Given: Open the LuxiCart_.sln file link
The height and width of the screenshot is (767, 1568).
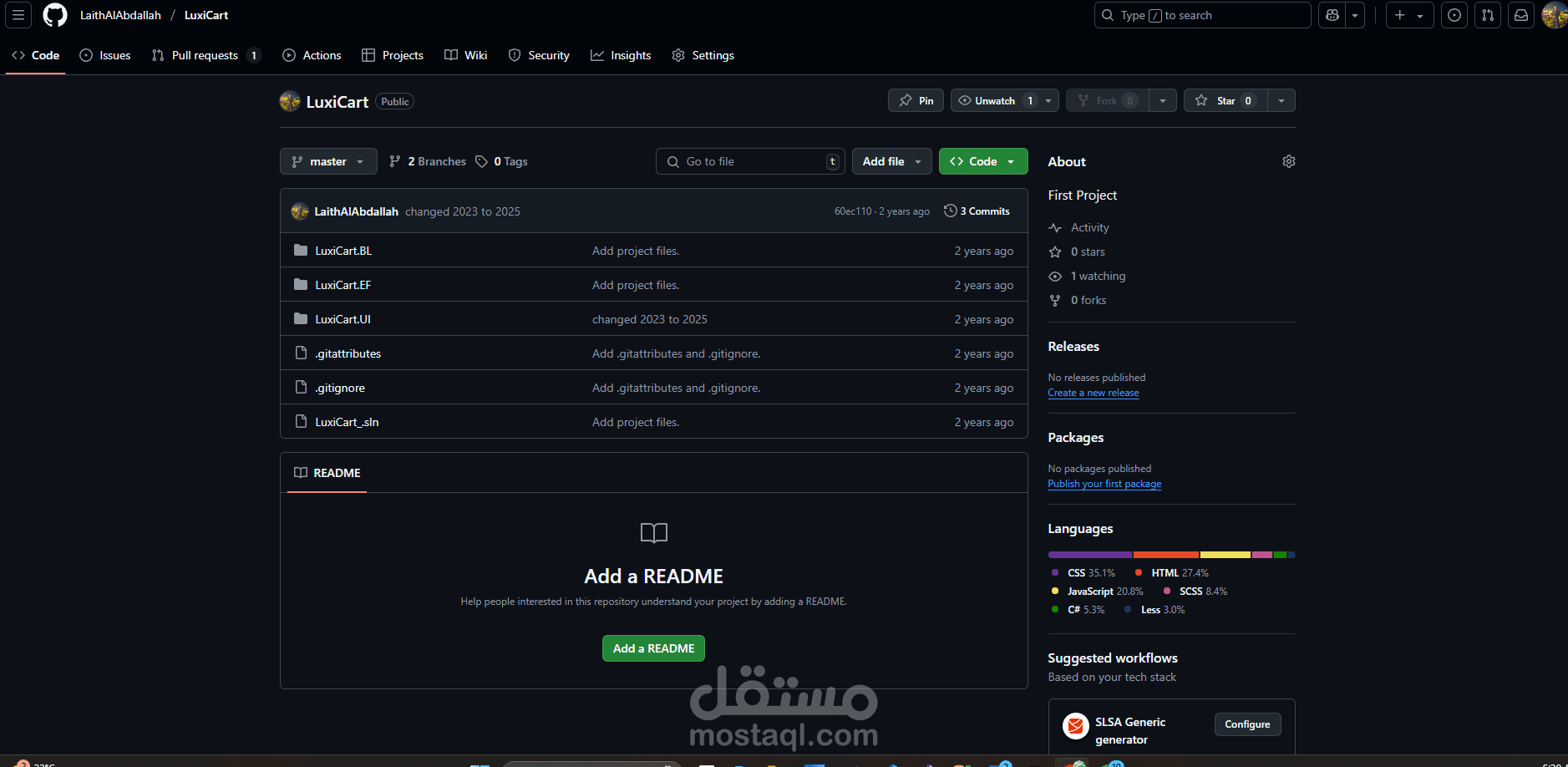Looking at the screenshot, I should pos(347,422).
